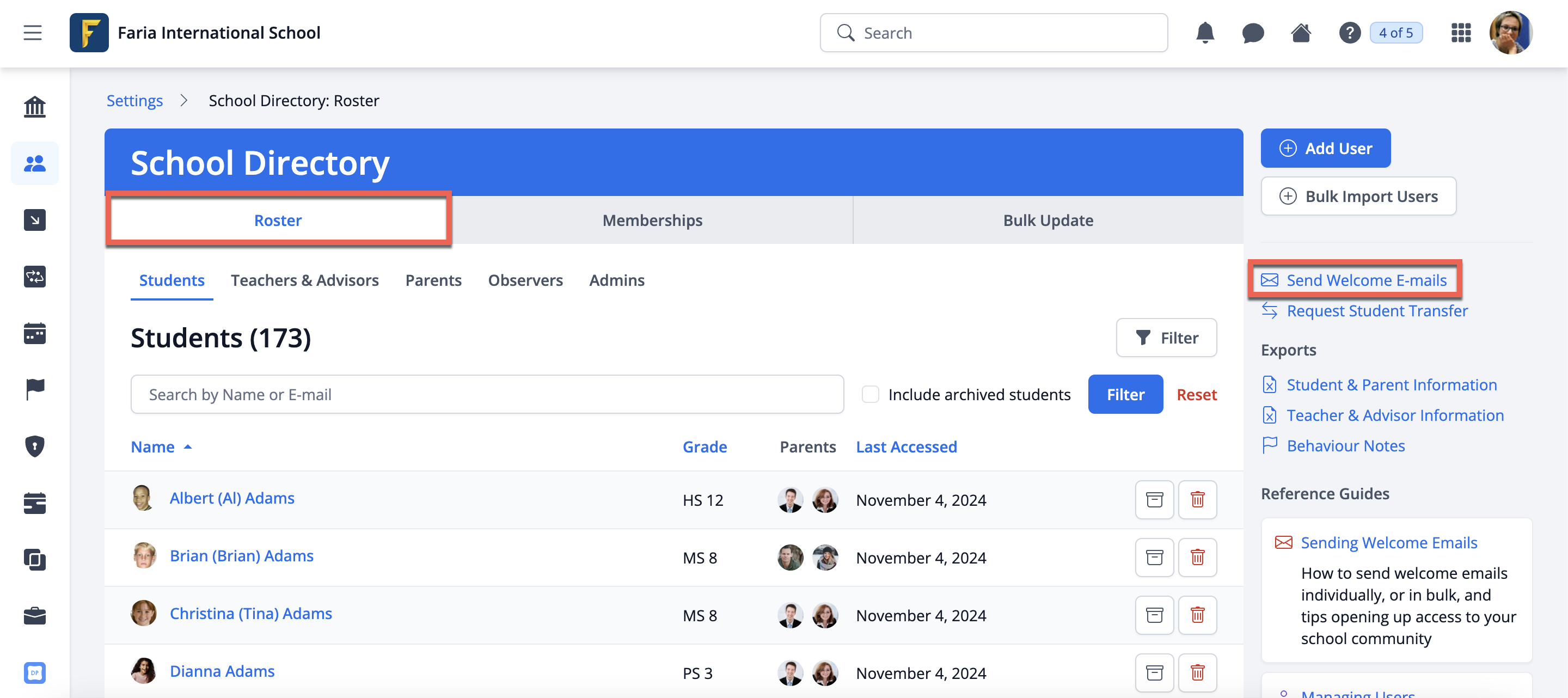Click the Add User button
The width and height of the screenshot is (1568, 698).
1325,149
